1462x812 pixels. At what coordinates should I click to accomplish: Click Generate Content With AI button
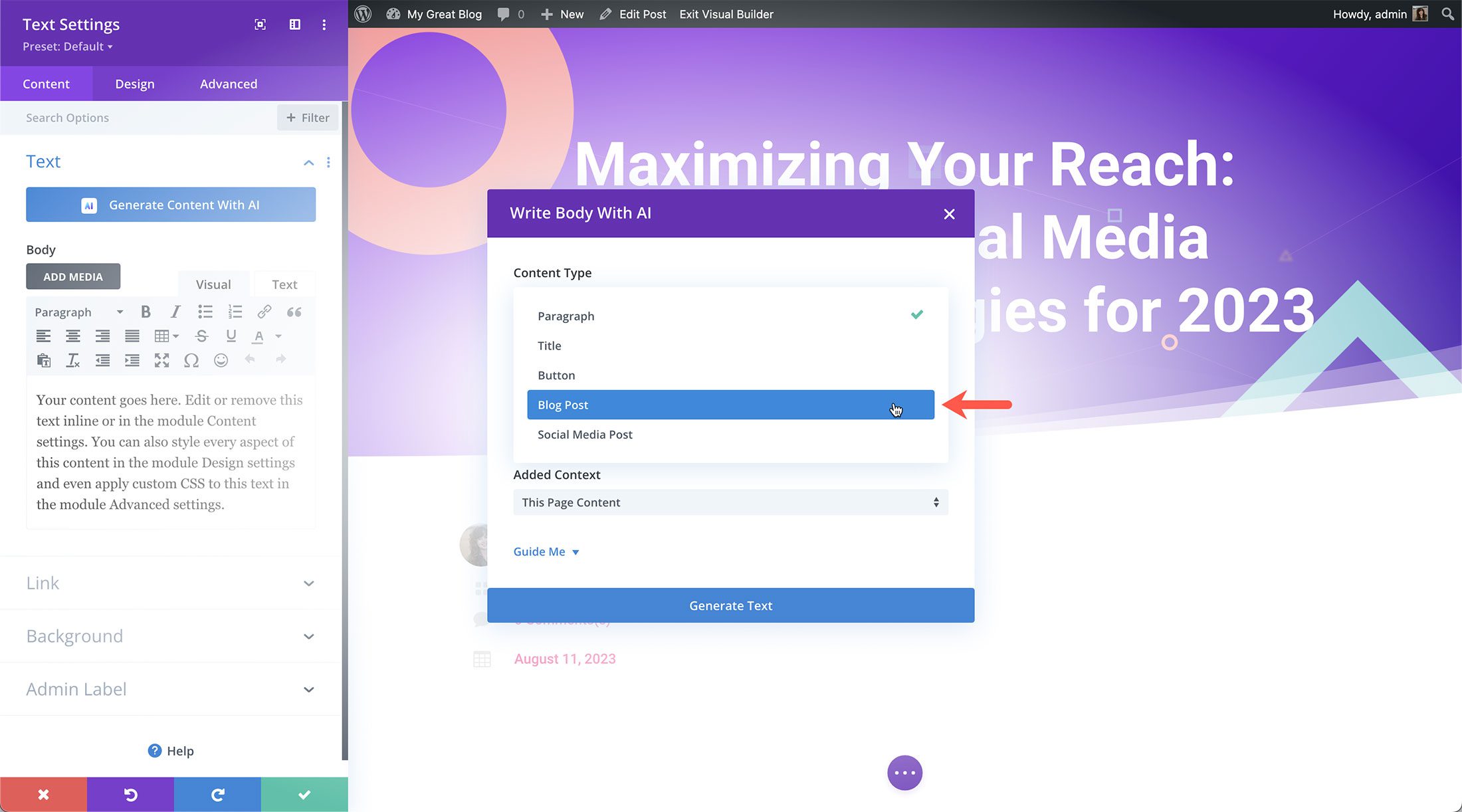(x=171, y=205)
